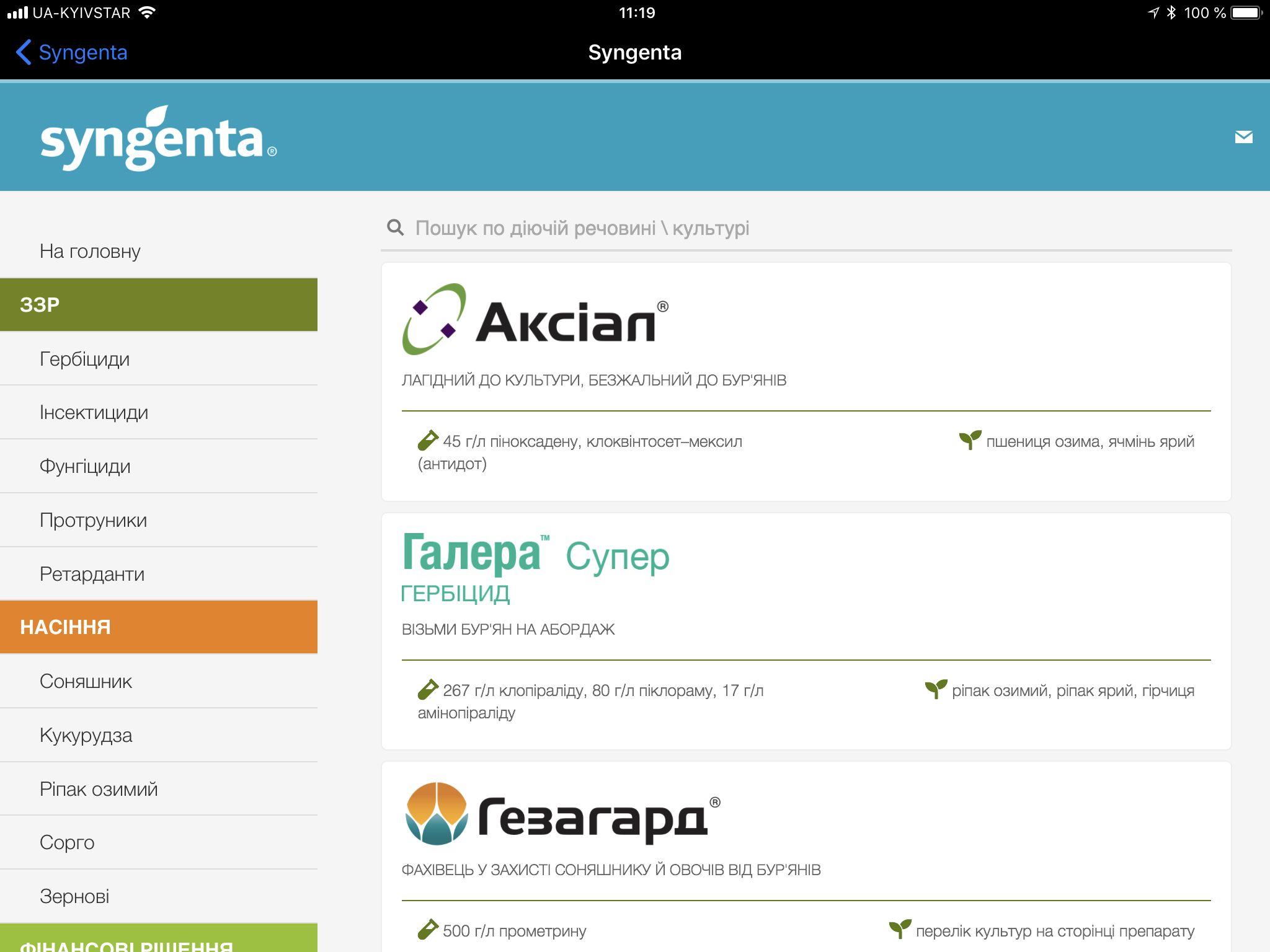The width and height of the screenshot is (1270, 952).
Task: Open Ретарданти category
Action: [159, 574]
